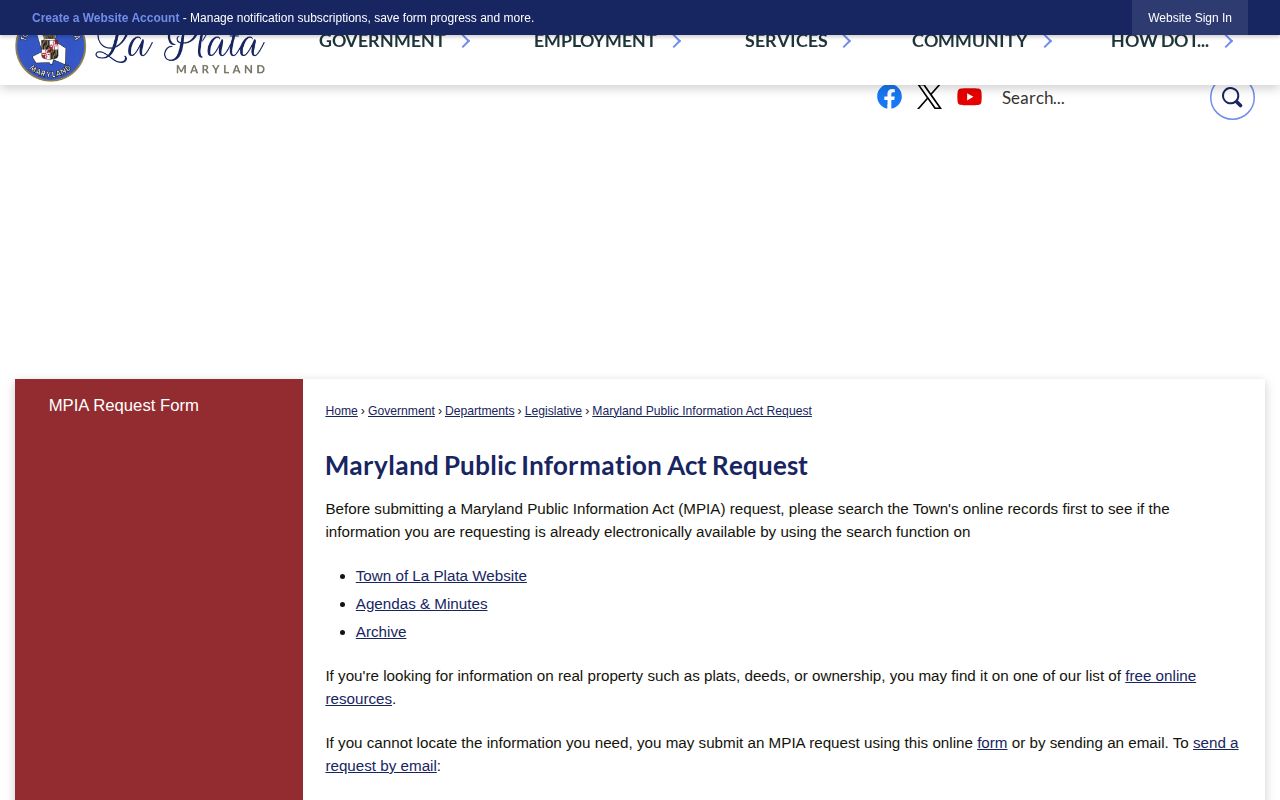Image resolution: width=1280 pixels, height=800 pixels.
Task: Click the send a request by email link
Action: (x=1215, y=743)
